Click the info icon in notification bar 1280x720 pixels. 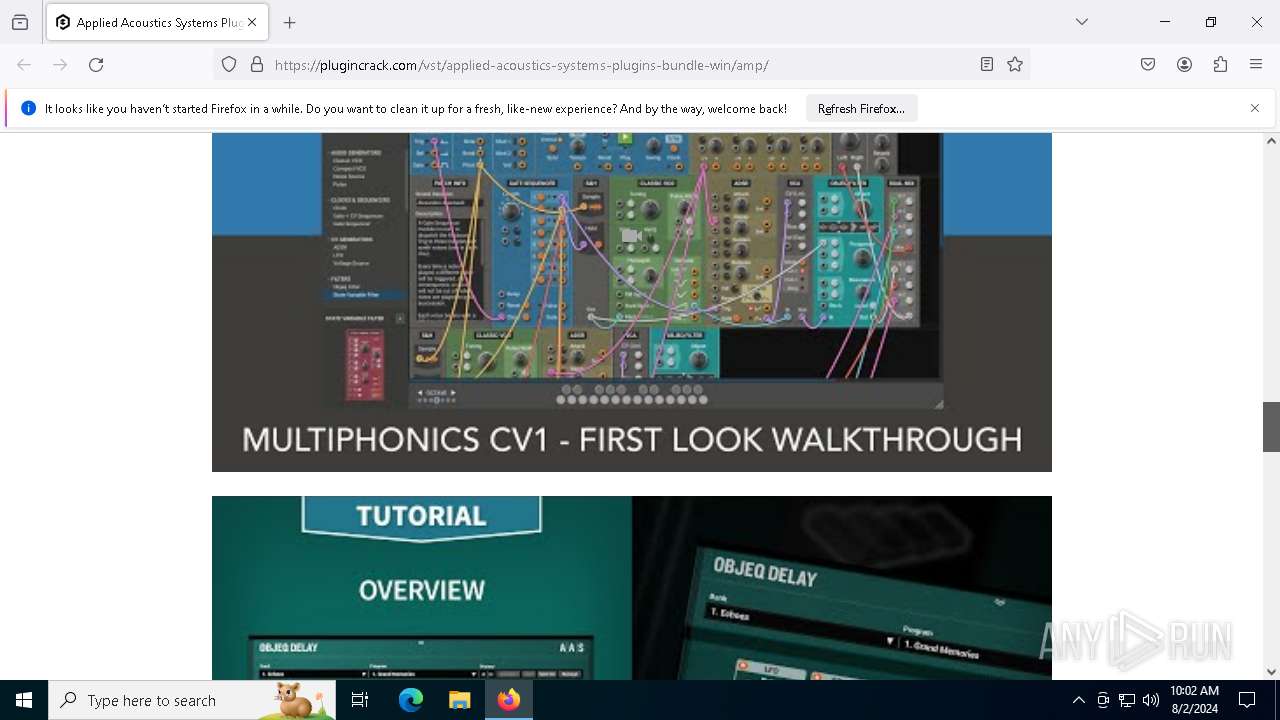point(28,108)
